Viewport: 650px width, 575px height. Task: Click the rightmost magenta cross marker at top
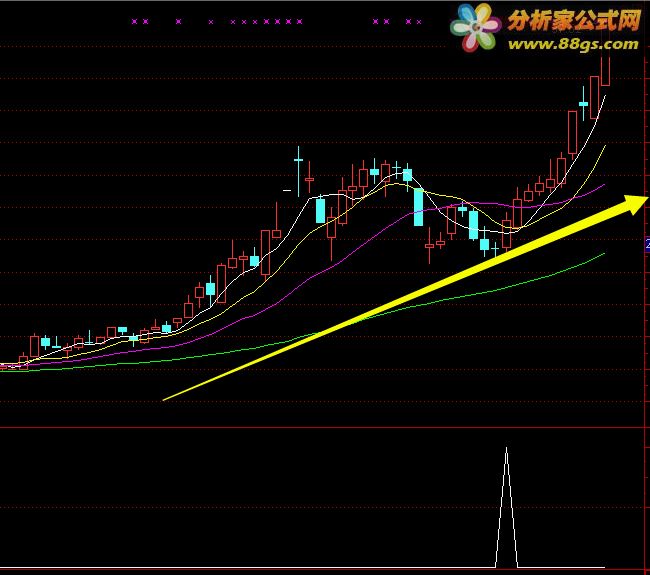click(x=419, y=22)
